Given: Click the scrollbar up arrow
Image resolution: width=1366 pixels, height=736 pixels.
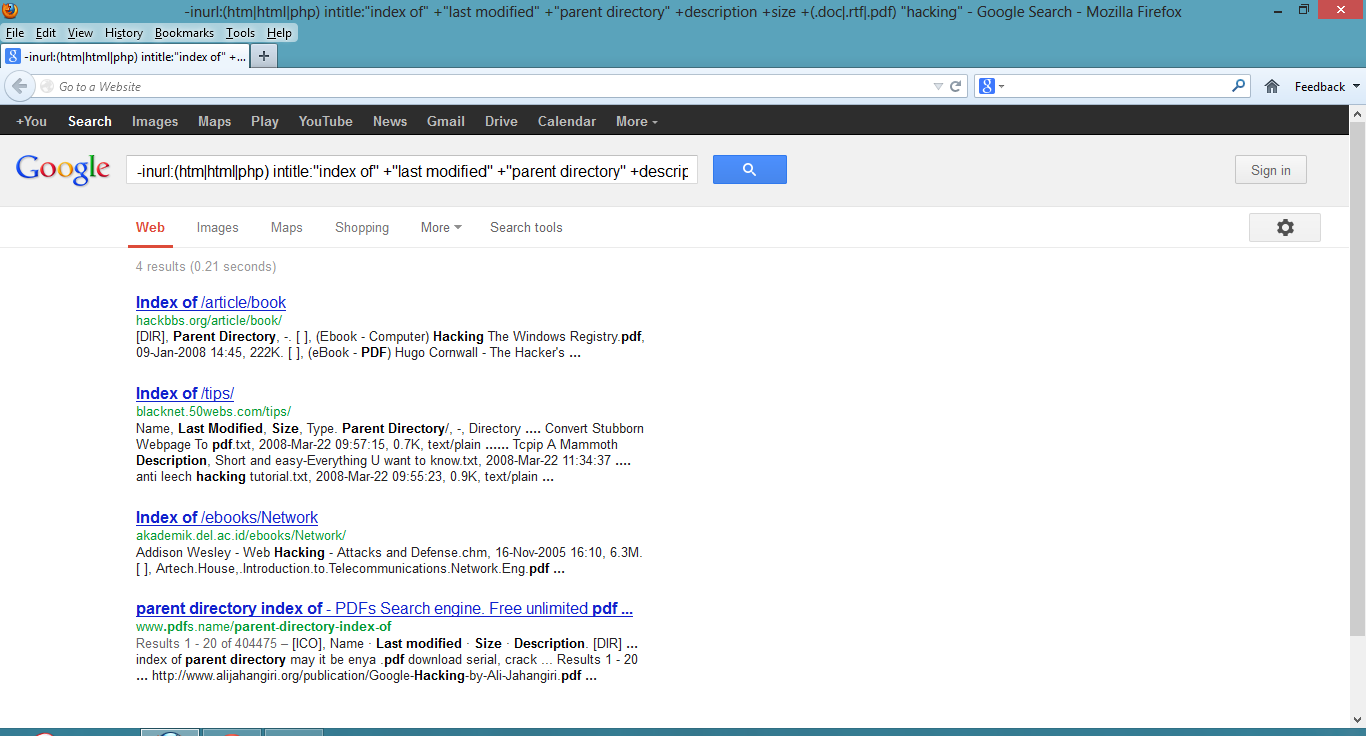Looking at the screenshot, I should pos(1357,113).
